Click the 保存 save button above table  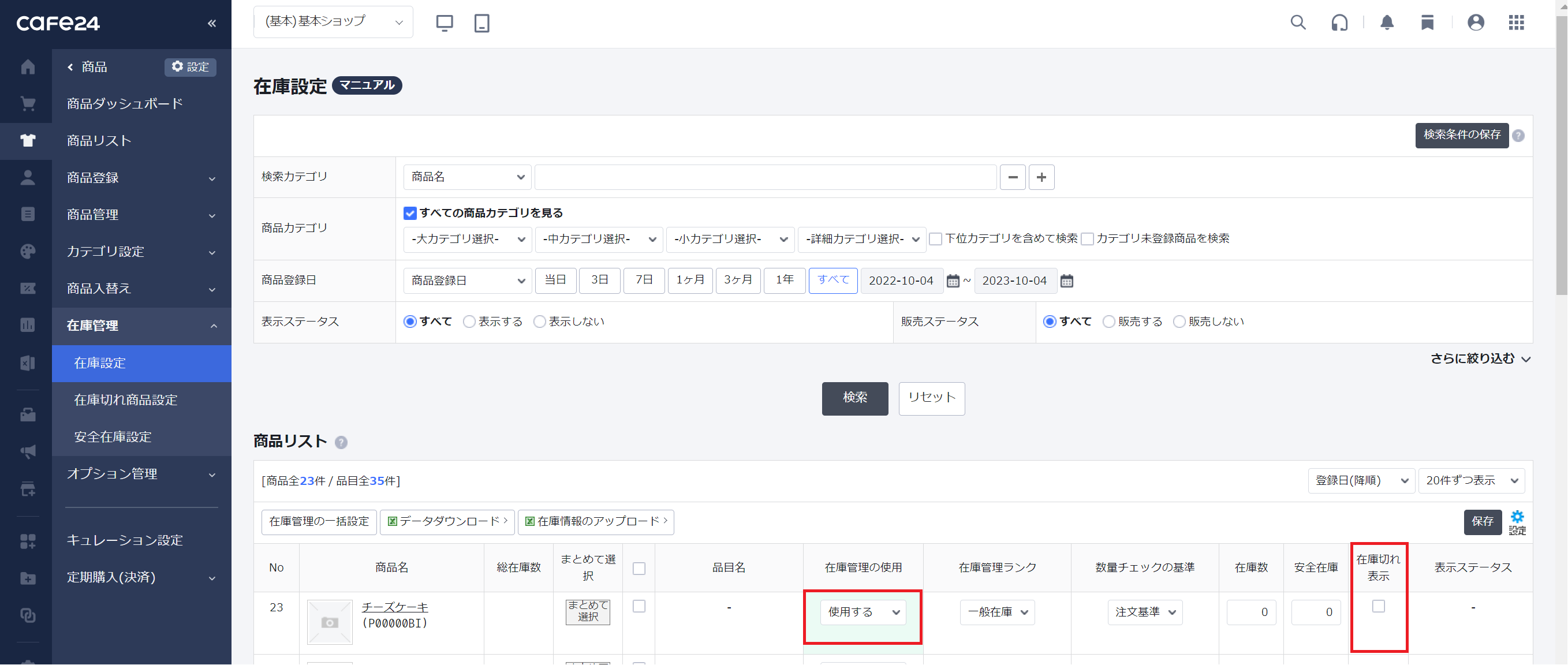(1482, 522)
